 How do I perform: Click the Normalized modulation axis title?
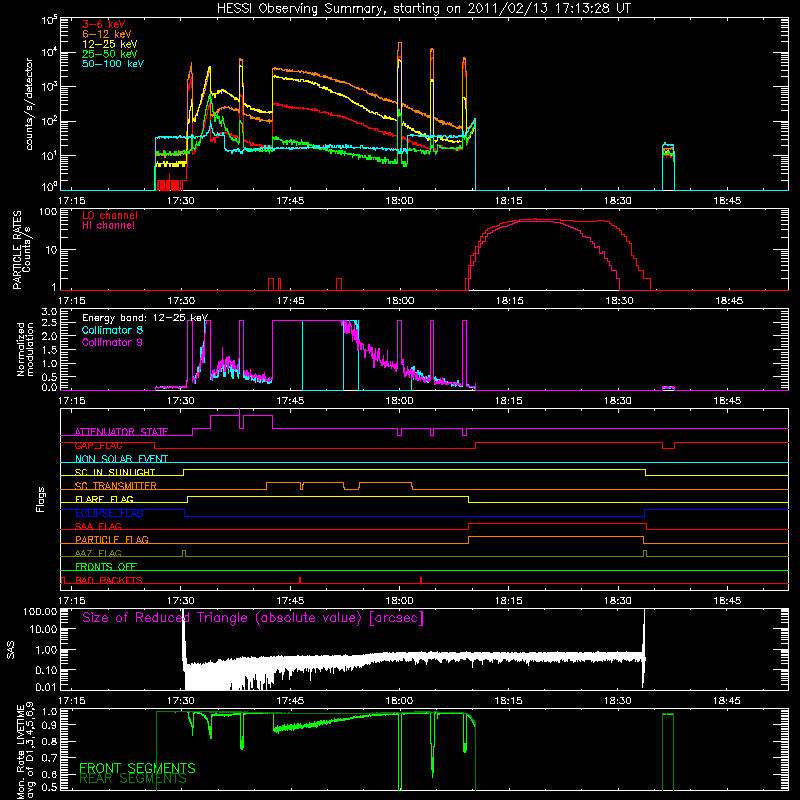(x=25, y=349)
